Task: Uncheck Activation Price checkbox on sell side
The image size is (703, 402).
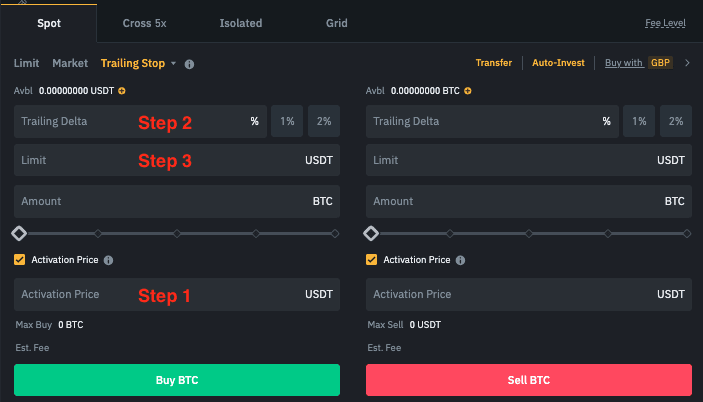Action: coord(372,260)
